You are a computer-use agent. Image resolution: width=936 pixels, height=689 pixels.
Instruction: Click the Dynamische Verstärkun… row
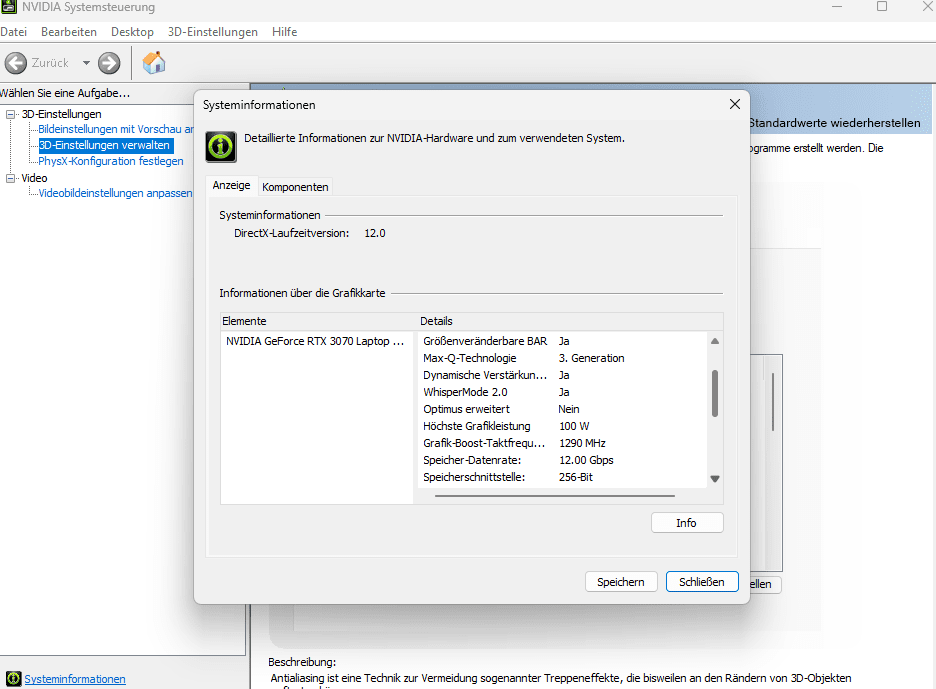tap(563, 375)
